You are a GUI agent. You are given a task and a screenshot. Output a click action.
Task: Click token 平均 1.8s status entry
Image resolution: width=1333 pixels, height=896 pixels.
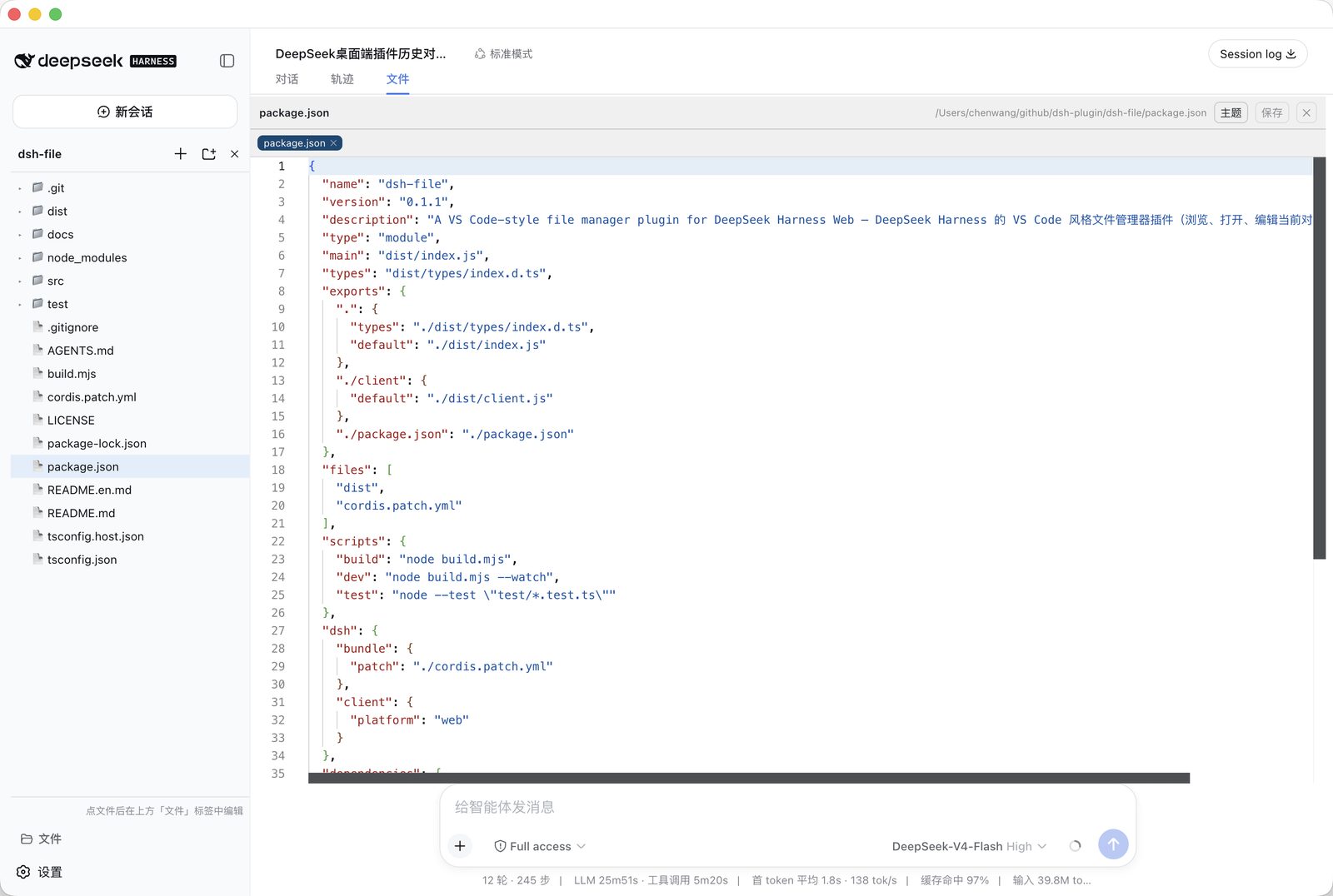coord(825,880)
